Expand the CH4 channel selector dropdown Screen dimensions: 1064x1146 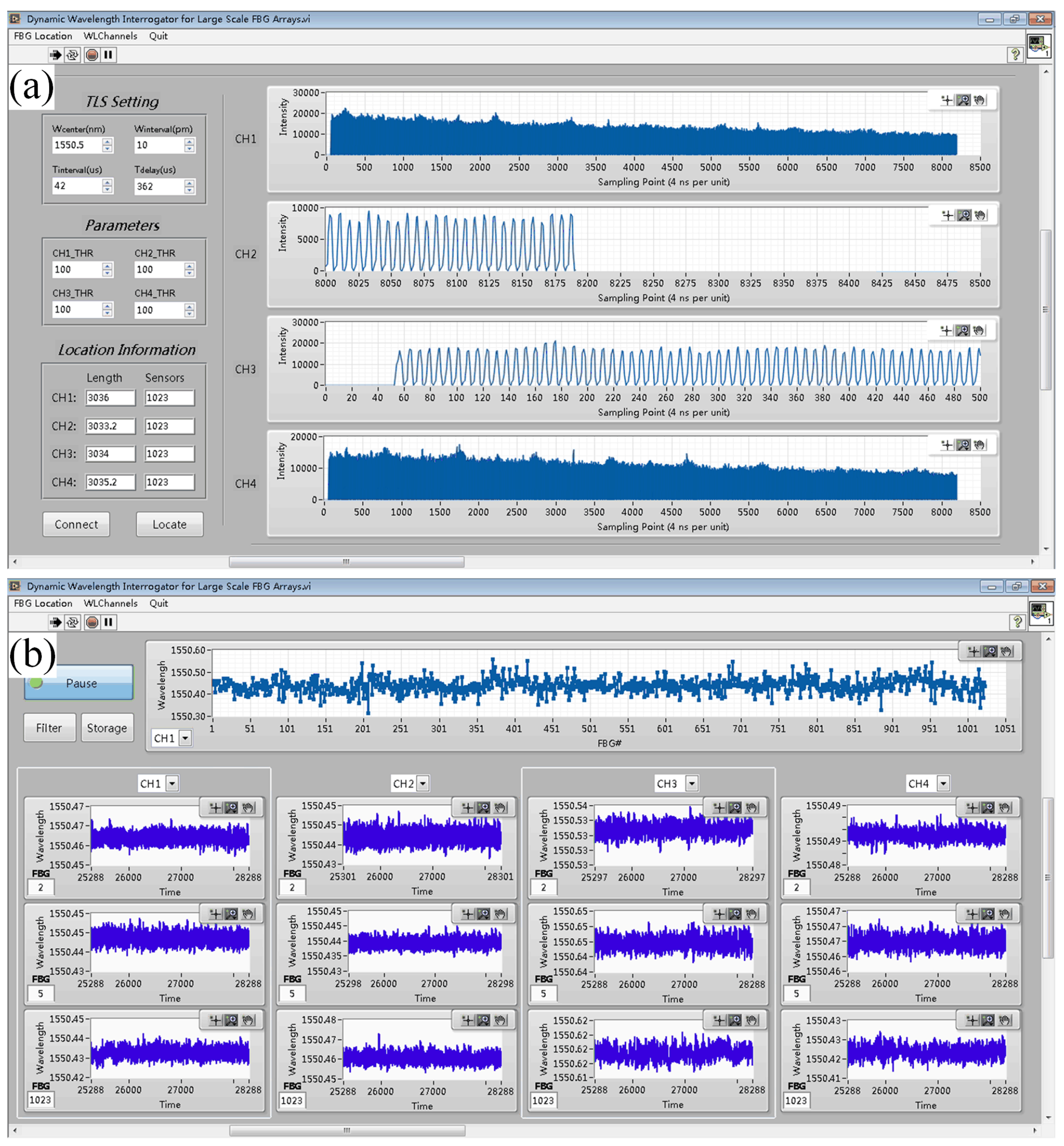943,783
